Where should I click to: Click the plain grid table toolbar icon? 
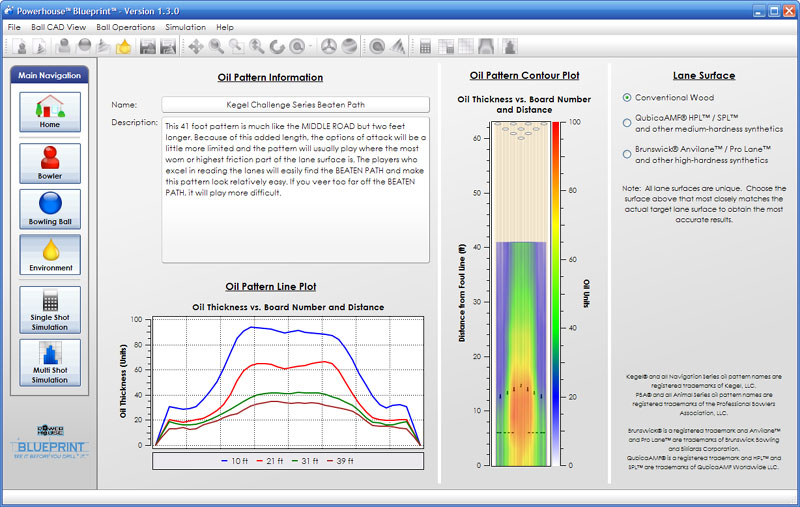[466, 47]
